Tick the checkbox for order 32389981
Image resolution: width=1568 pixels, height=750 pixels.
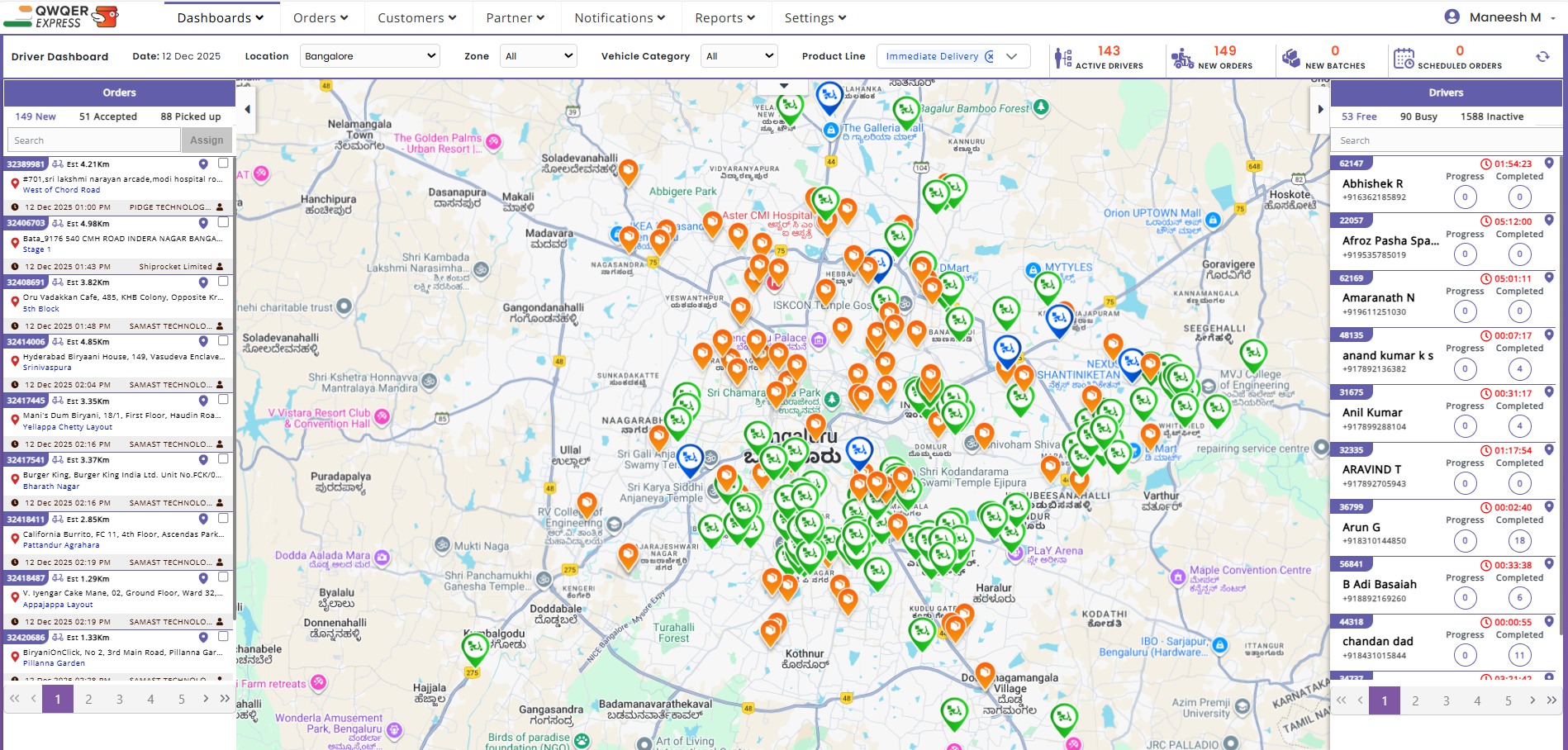[223, 164]
